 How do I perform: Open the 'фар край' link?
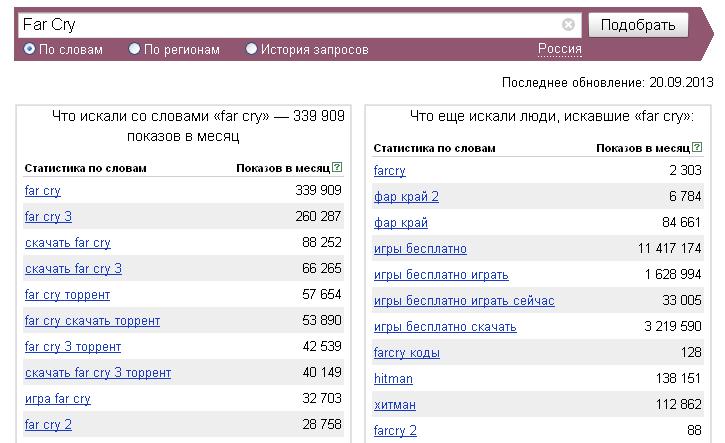pos(400,222)
